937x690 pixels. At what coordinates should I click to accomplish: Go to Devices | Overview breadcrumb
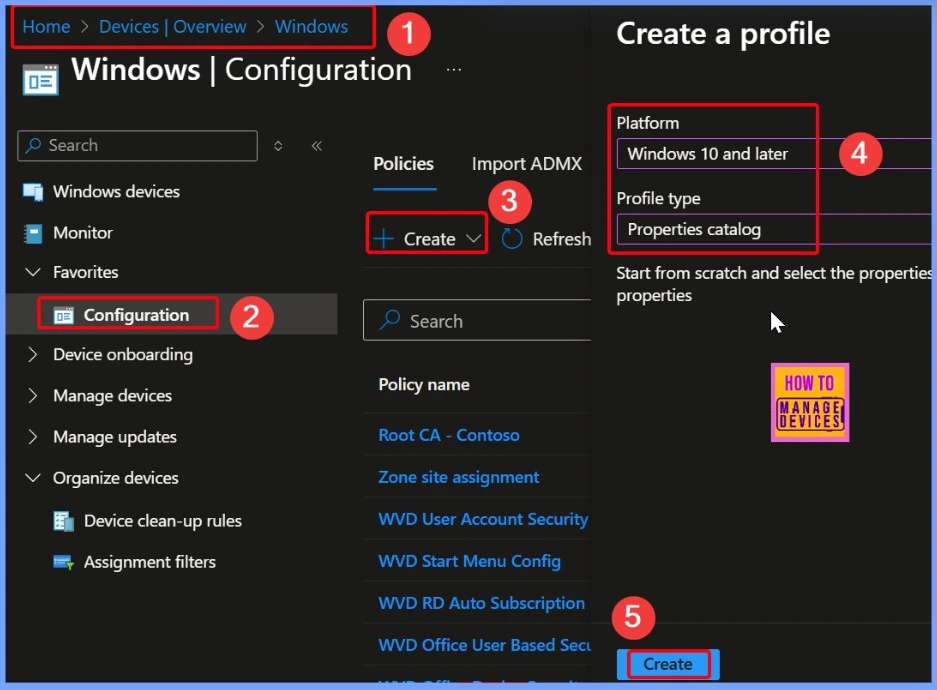[x=172, y=27]
